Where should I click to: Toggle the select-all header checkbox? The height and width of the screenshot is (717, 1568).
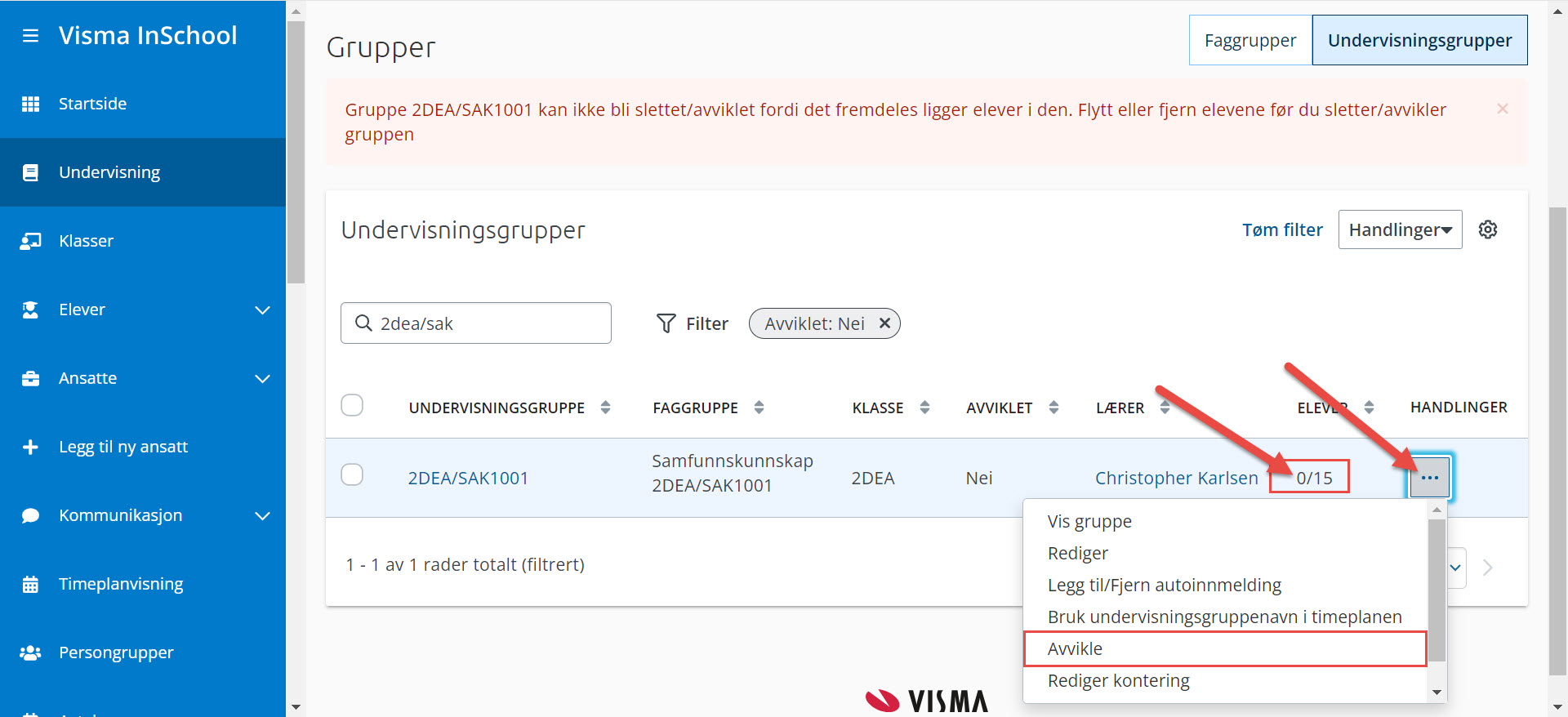click(x=352, y=405)
